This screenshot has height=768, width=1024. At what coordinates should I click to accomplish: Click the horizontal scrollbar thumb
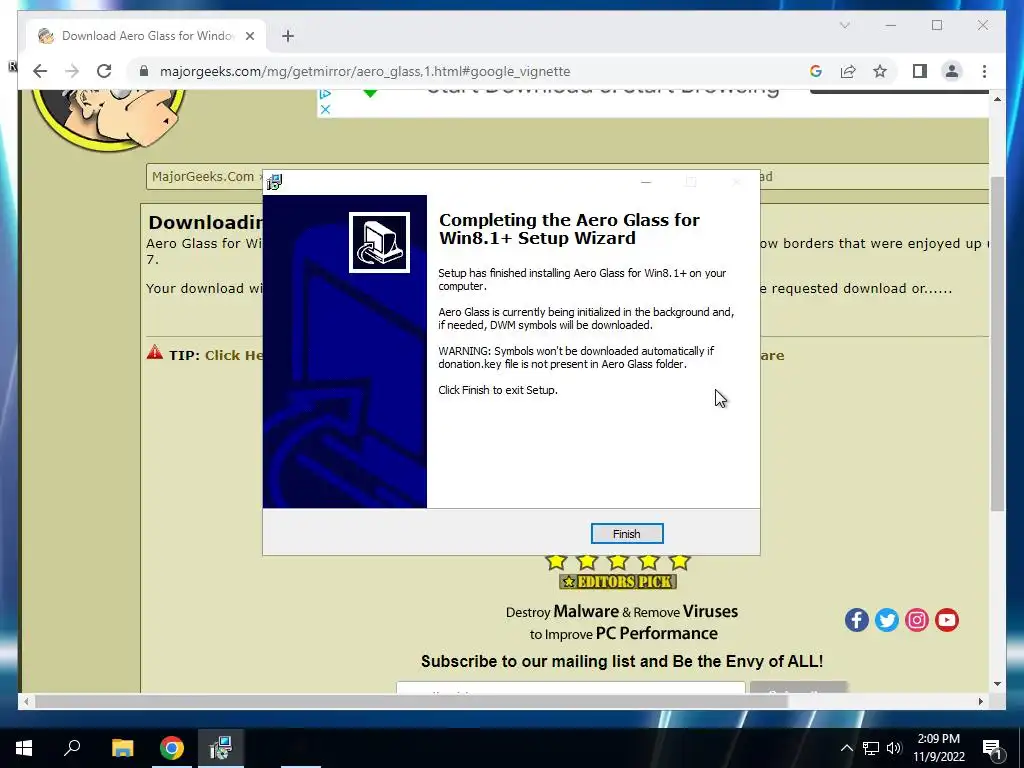411,701
